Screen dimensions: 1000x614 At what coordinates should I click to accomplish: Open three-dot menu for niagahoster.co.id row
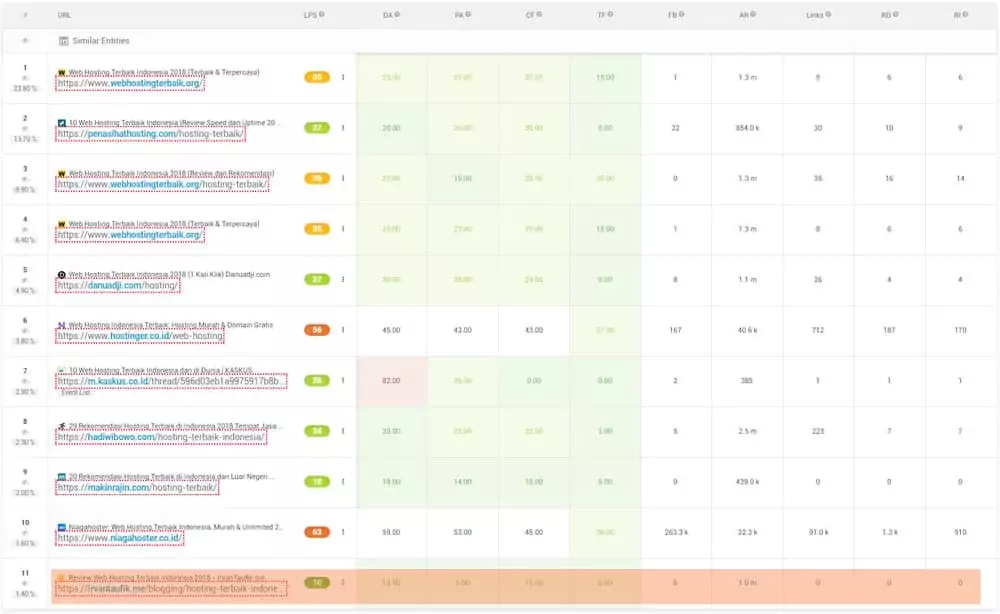pyautogui.click(x=343, y=532)
